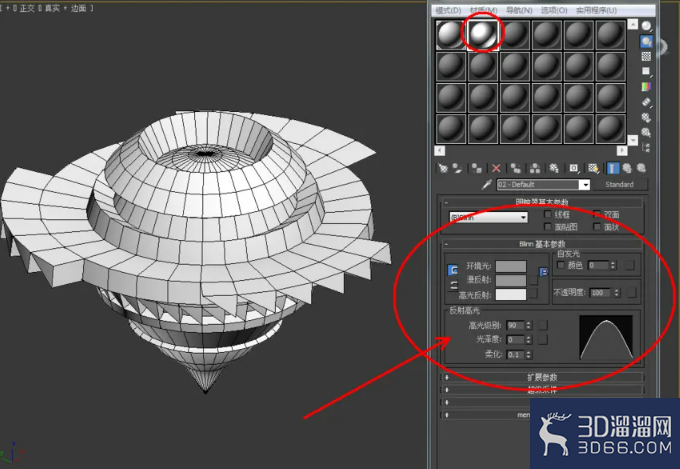Open the 实用程序(U) menu

pyautogui.click(x=597, y=10)
